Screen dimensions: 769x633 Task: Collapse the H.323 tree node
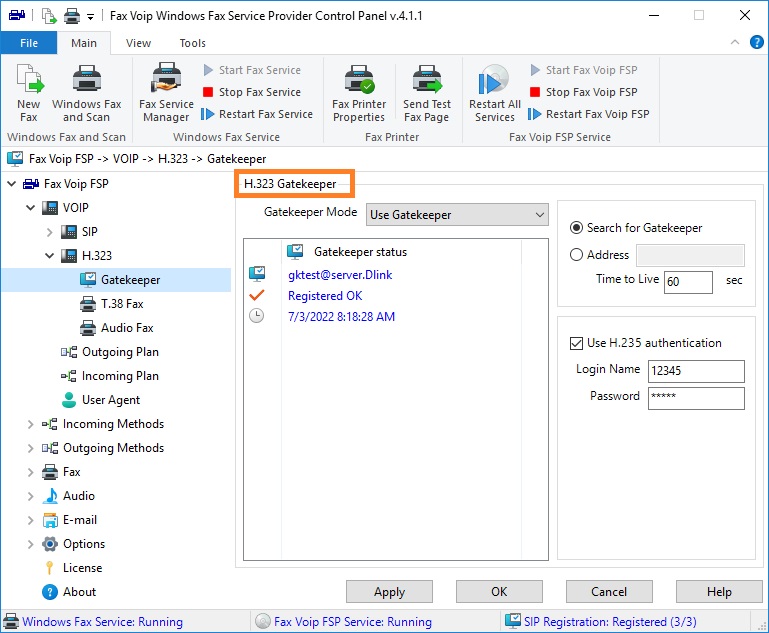(x=49, y=256)
